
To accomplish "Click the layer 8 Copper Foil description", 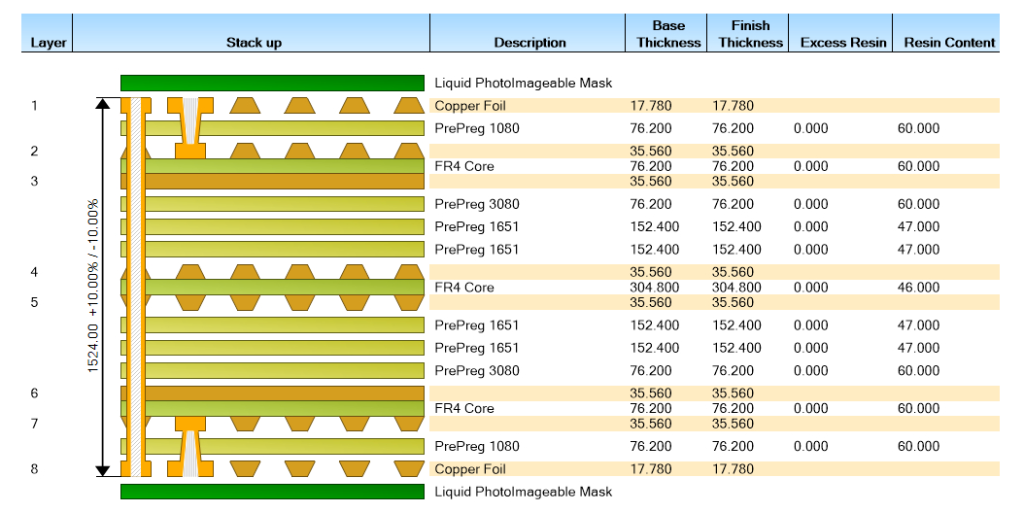I will click(x=470, y=469).
